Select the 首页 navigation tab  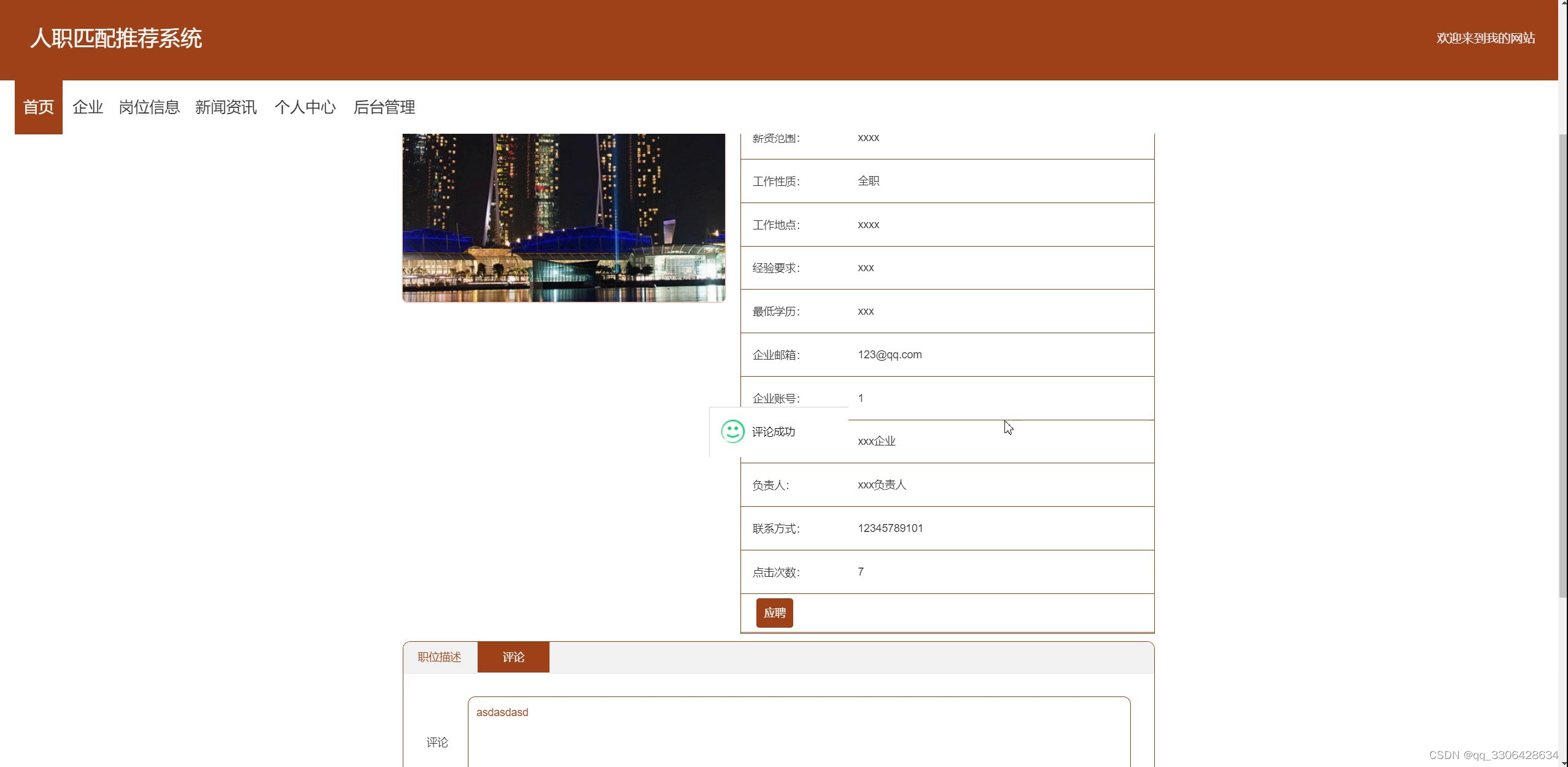(x=38, y=107)
